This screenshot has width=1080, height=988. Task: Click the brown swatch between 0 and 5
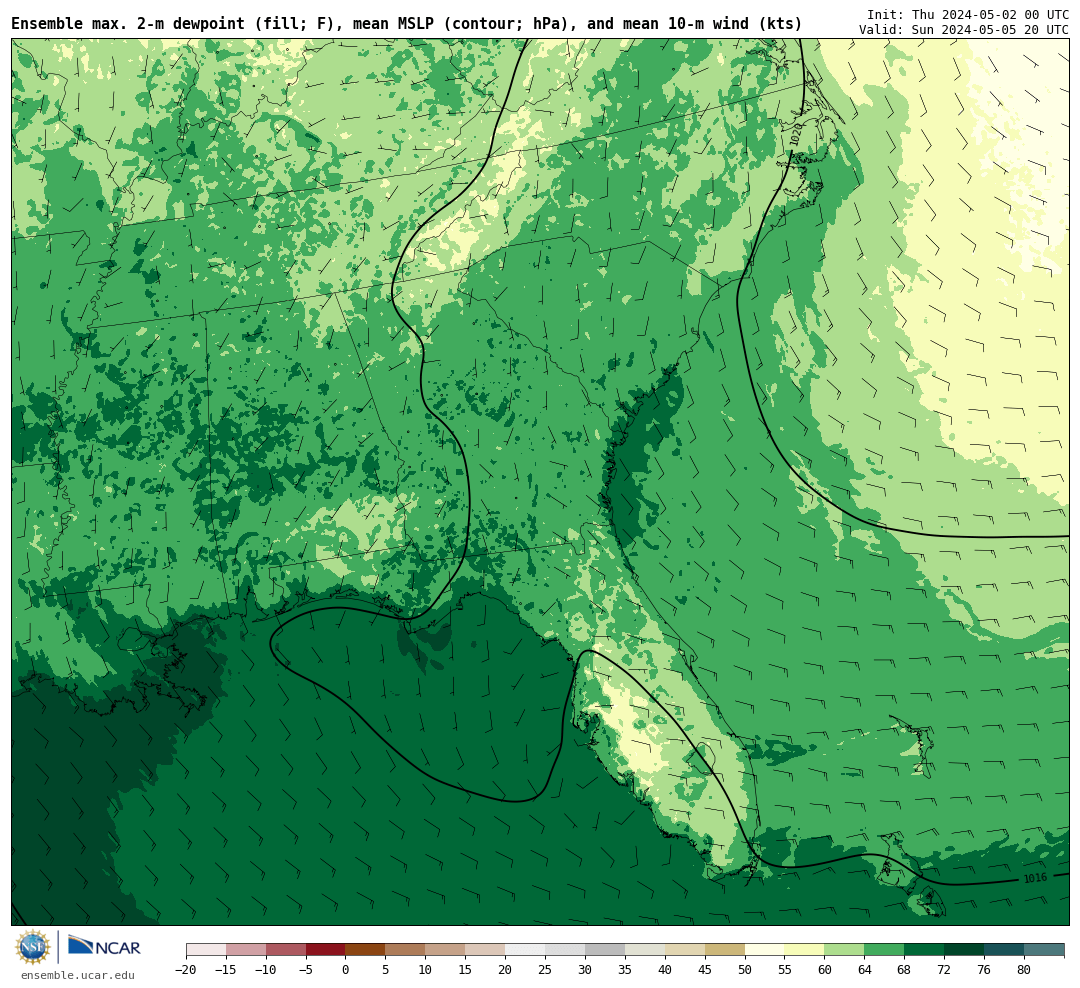tap(366, 950)
